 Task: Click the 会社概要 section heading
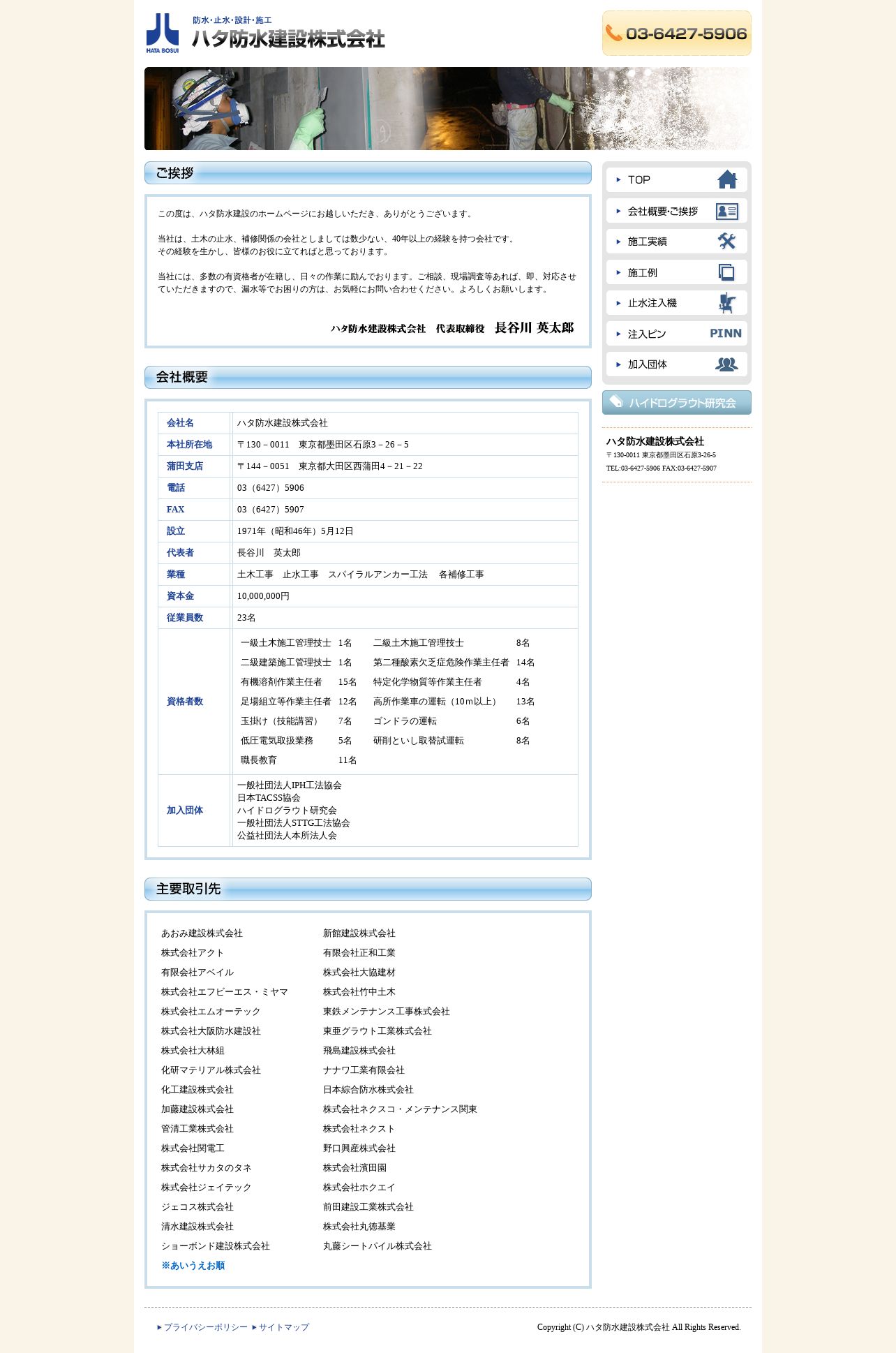[x=368, y=377]
